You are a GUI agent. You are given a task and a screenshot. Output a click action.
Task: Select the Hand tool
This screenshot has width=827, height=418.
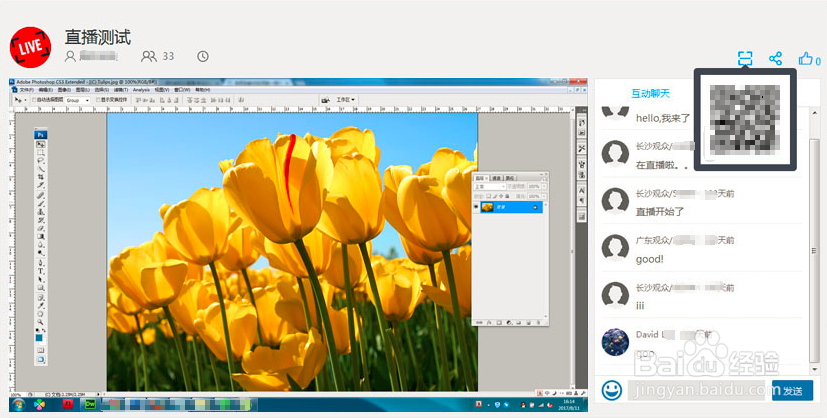click(x=41, y=314)
